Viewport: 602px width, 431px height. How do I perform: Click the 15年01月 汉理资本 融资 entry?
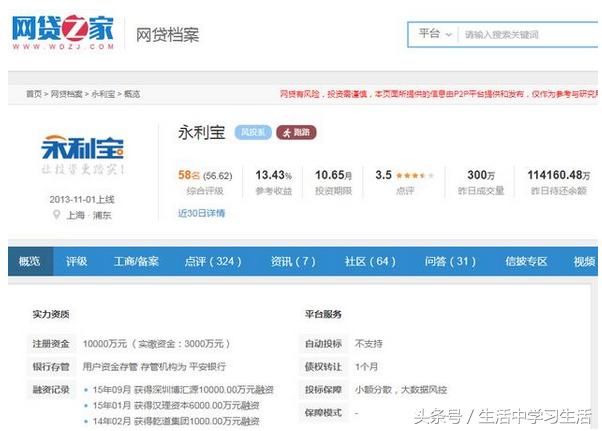(x=176, y=405)
